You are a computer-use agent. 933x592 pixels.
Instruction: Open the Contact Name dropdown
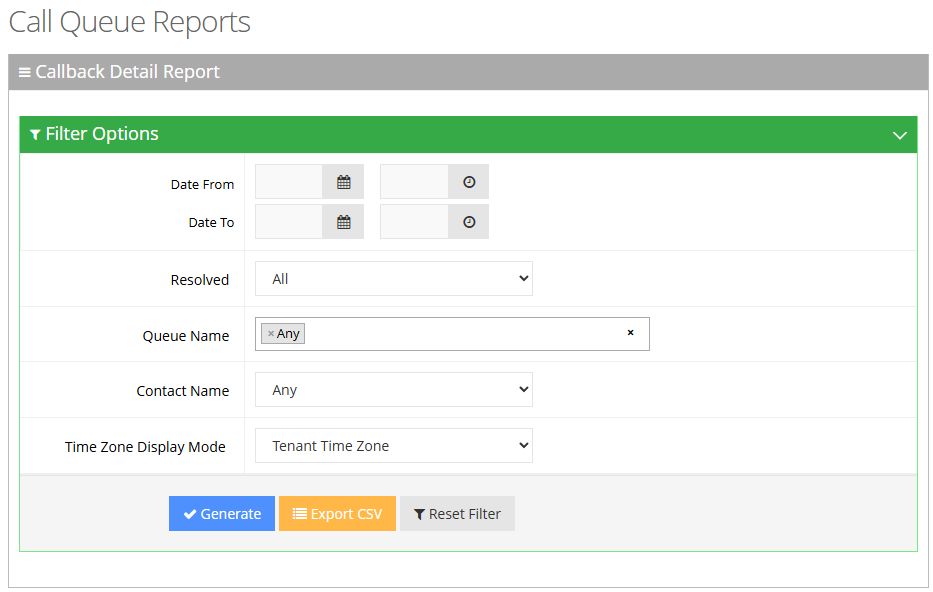393,390
